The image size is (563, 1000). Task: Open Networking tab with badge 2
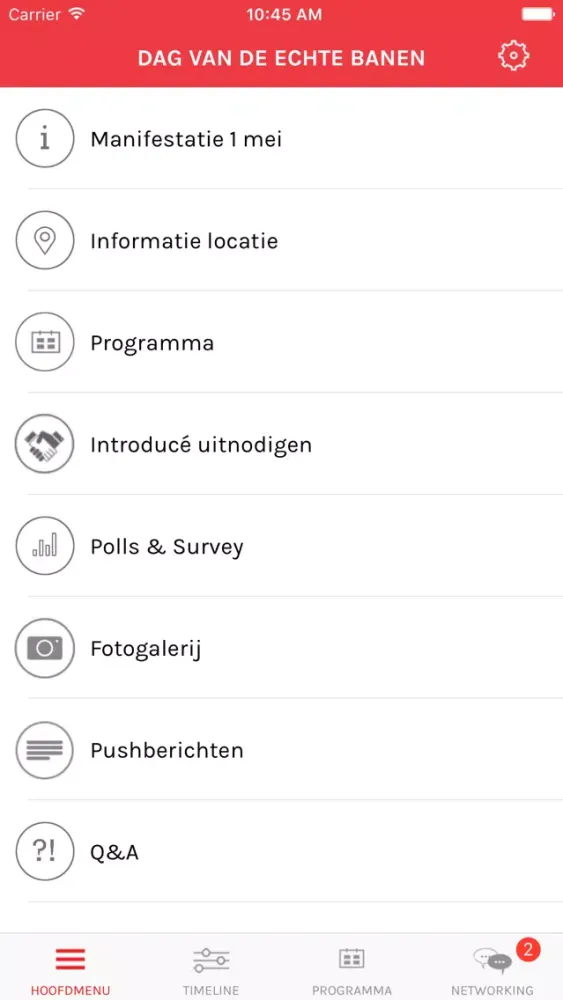click(x=492, y=968)
